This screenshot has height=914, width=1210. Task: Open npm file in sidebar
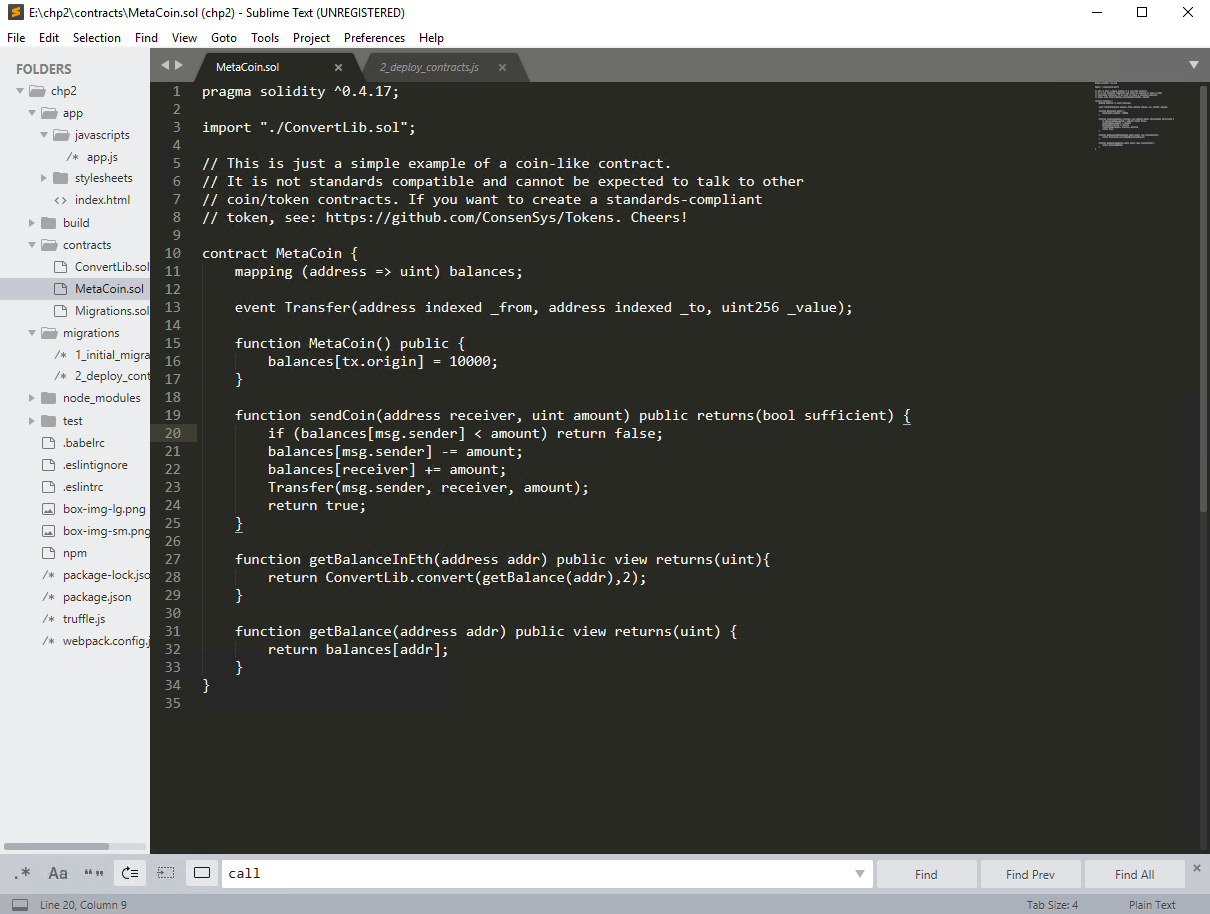pos(75,553)
